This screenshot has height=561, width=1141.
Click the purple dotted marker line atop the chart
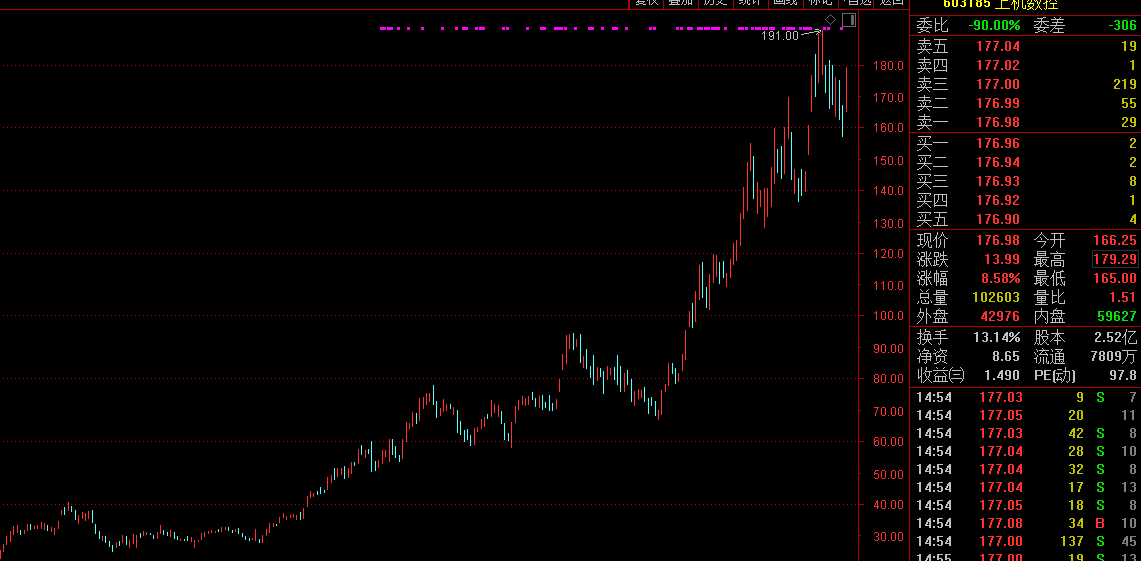pyautogui.click(x=600, y=29)
